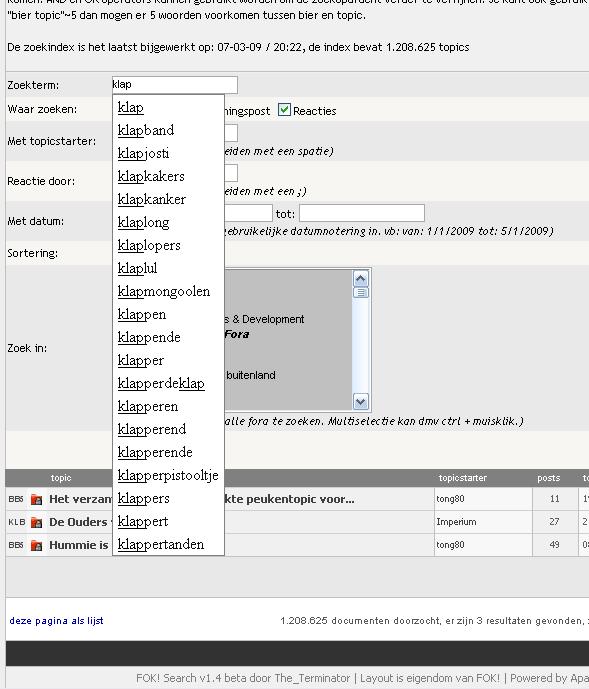The width and height of the screenshot is (589, 689).
Task: Click post count 11
Action: pyautogui.click(x=555, y=499)
